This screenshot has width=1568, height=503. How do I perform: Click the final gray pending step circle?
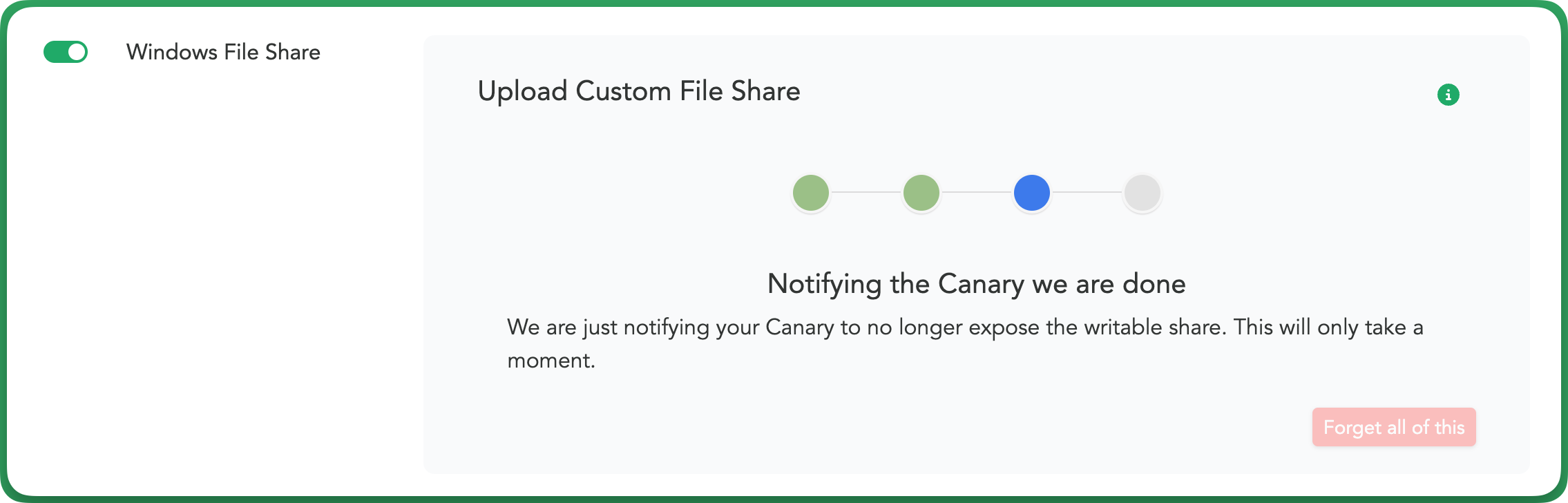click(1142, 193)
